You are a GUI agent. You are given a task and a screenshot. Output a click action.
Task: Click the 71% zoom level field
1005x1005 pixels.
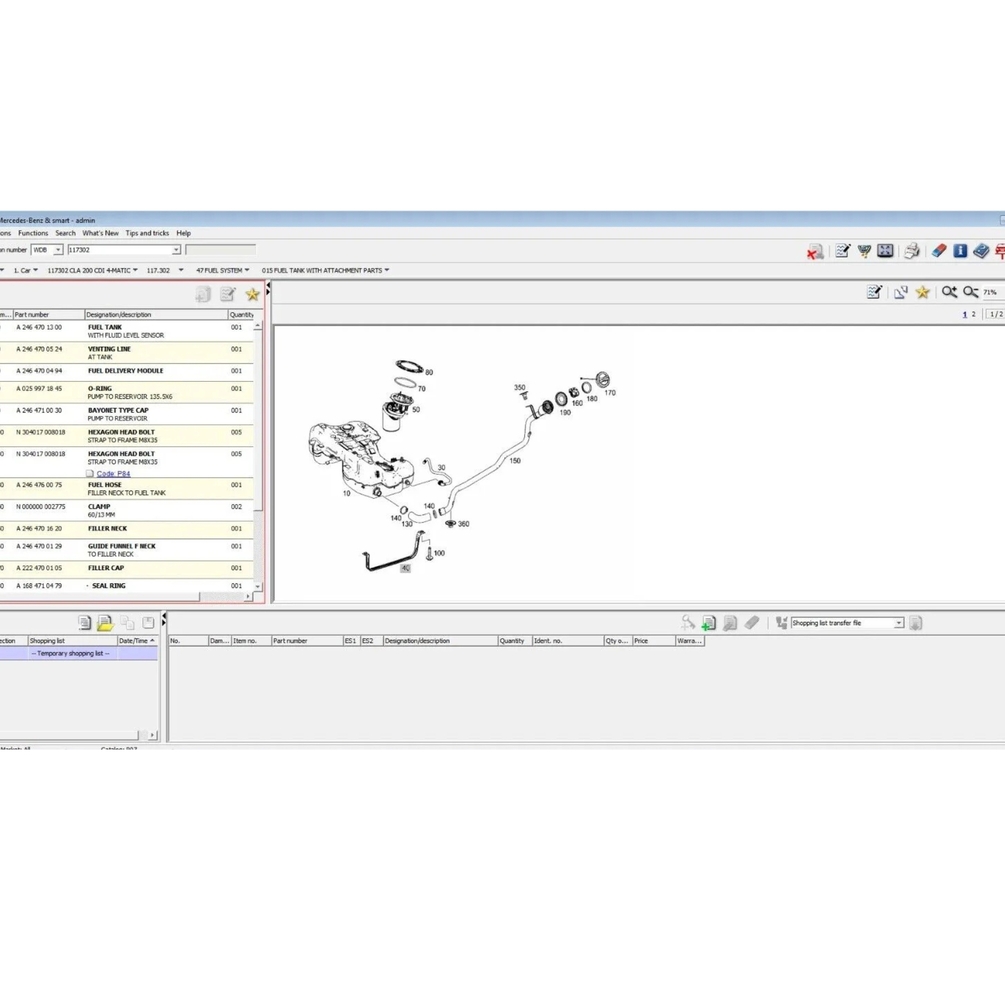tap(992, 292)
